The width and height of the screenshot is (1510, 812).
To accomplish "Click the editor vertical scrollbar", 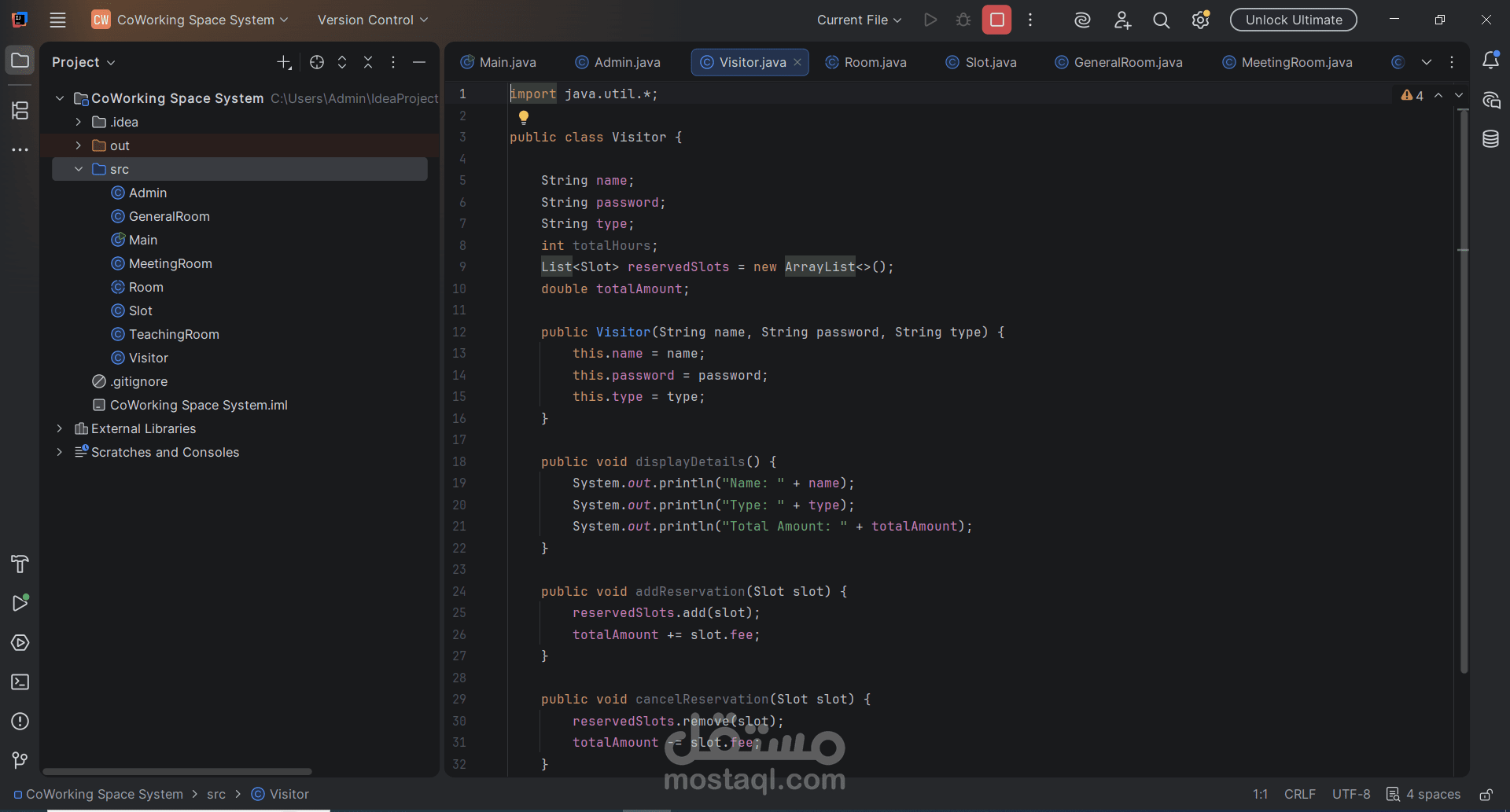I will click(x=1464, y=391).
